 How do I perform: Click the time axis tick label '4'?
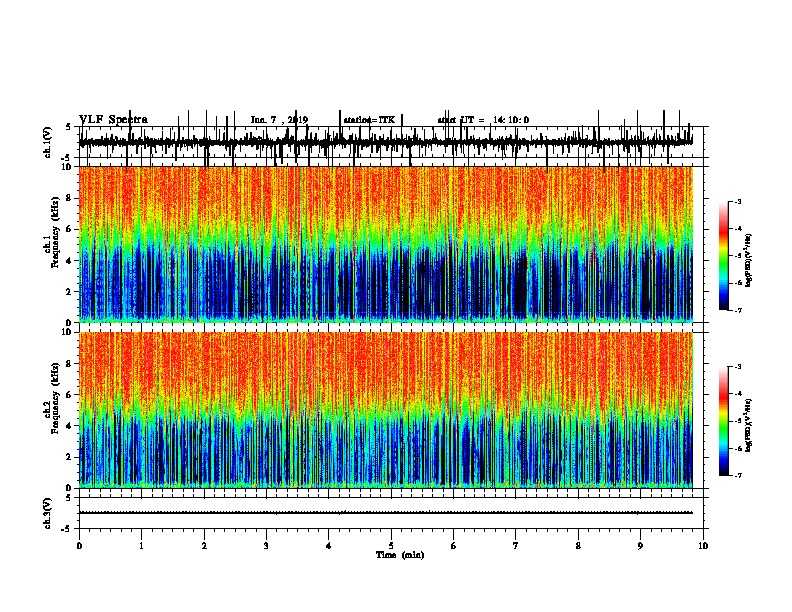click(x=328, y=546)
